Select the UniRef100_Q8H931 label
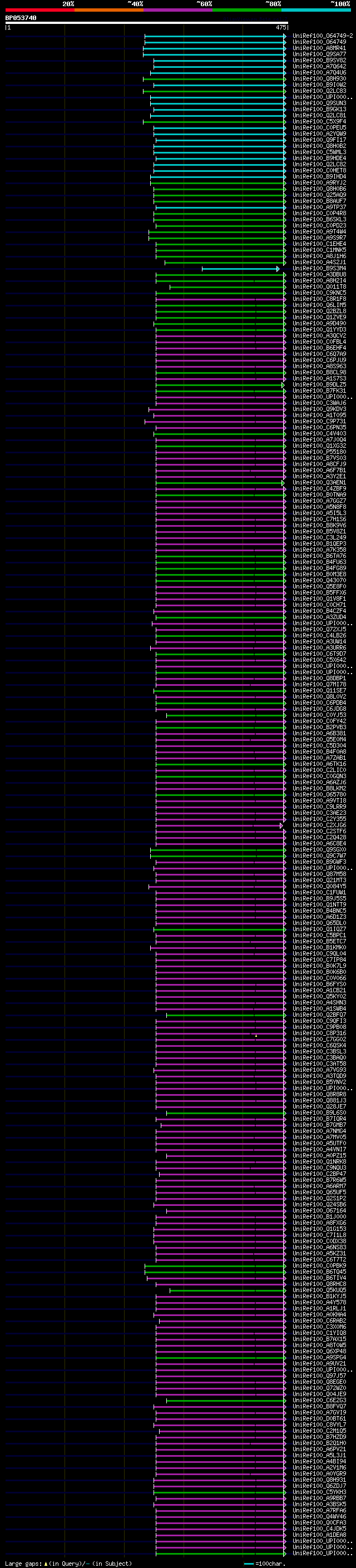 [319, 1480]
